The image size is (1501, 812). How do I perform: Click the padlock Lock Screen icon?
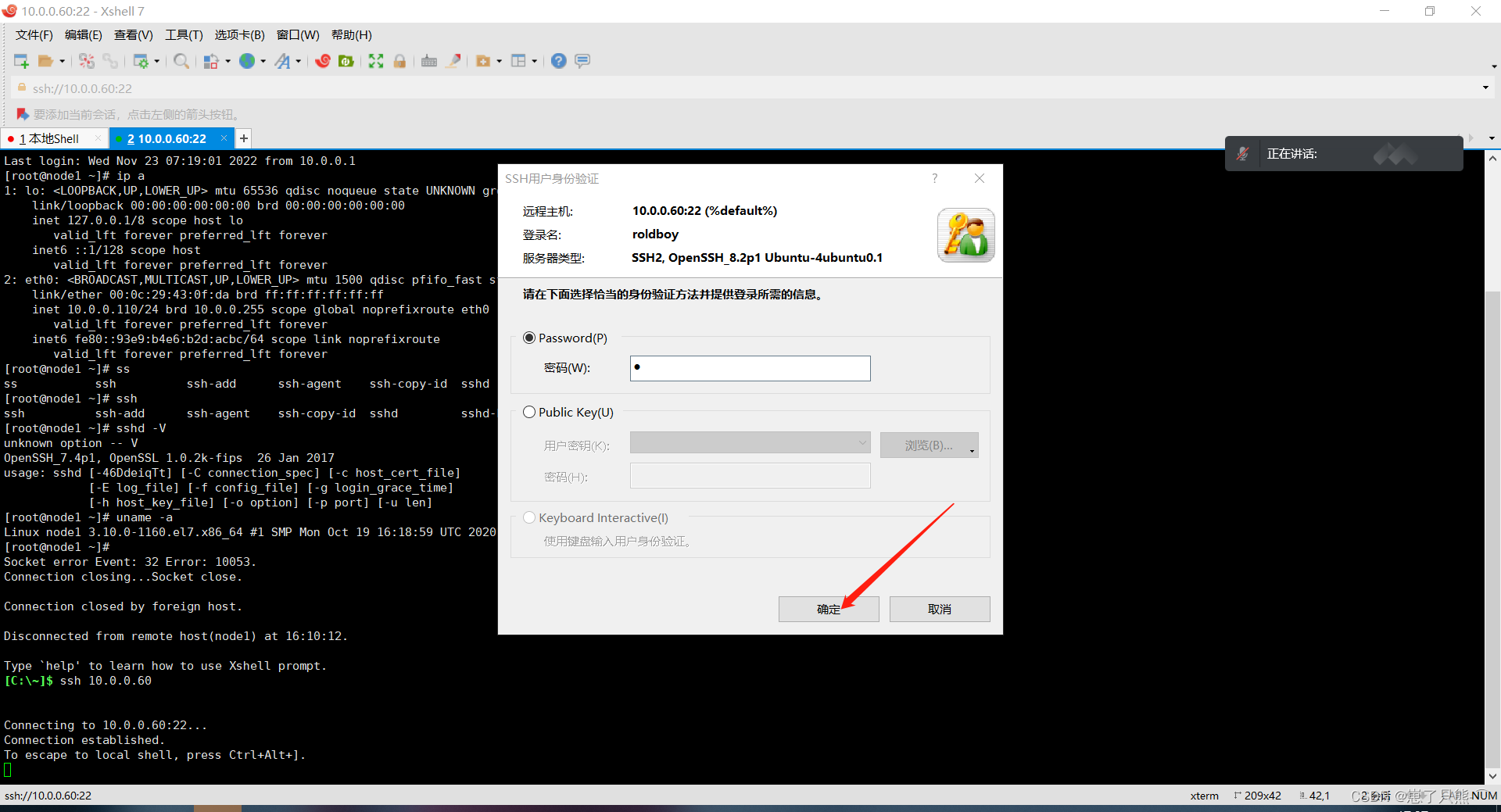coord(399,61)
